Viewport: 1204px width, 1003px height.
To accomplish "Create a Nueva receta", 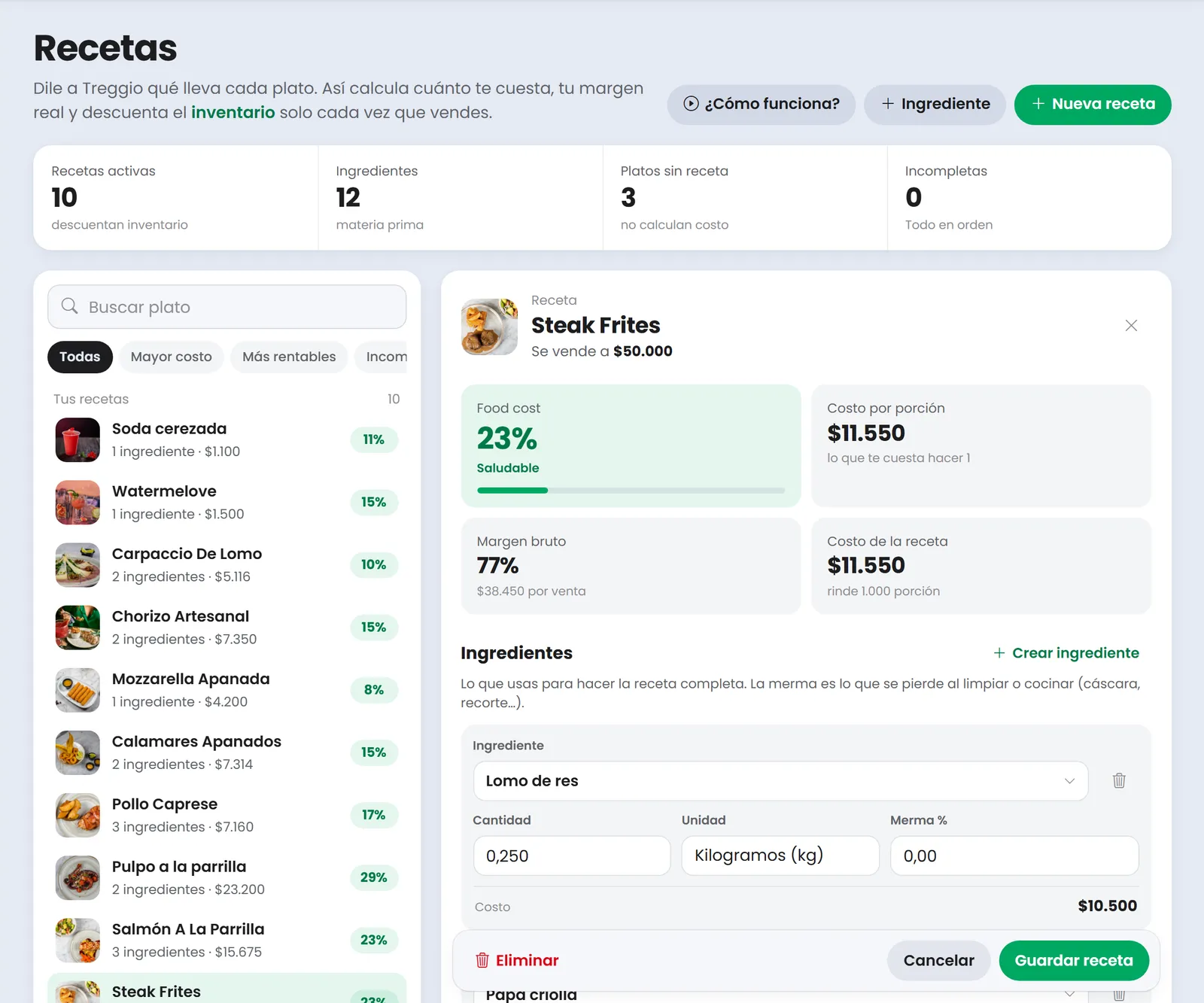I will point(1093,104).
